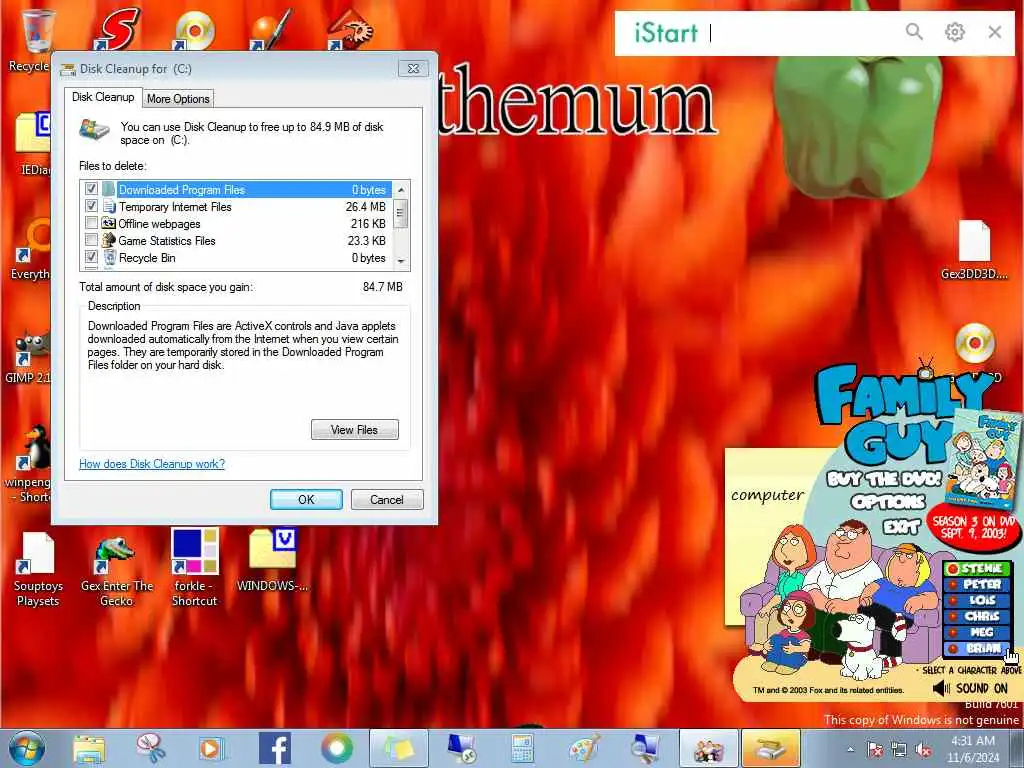Select Meg character button
The height and width of the screenshot is (768, 1024).
(x=978, y=632)
